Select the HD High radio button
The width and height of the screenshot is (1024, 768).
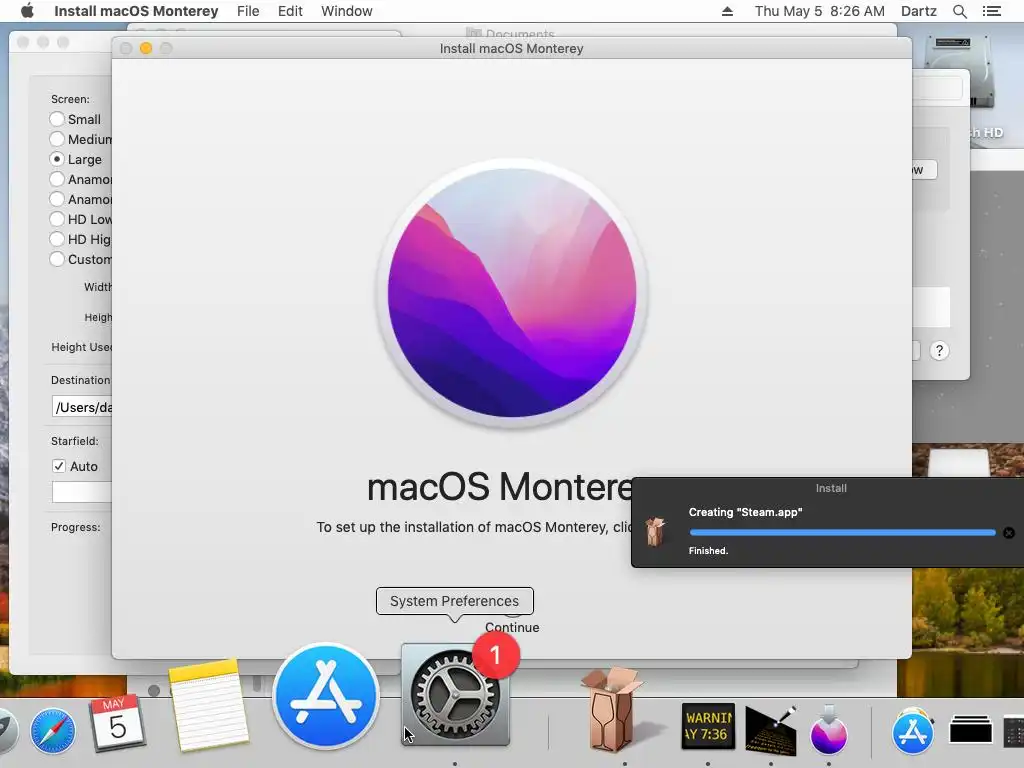[57, 239]
